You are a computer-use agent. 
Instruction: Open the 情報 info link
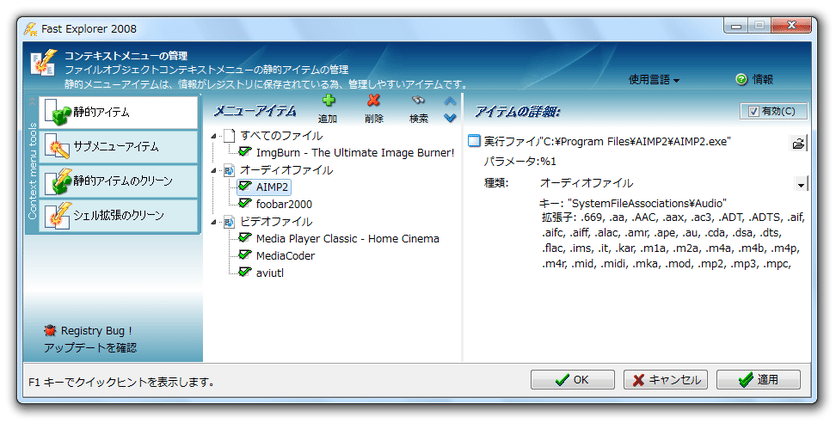tap(762, 79)
